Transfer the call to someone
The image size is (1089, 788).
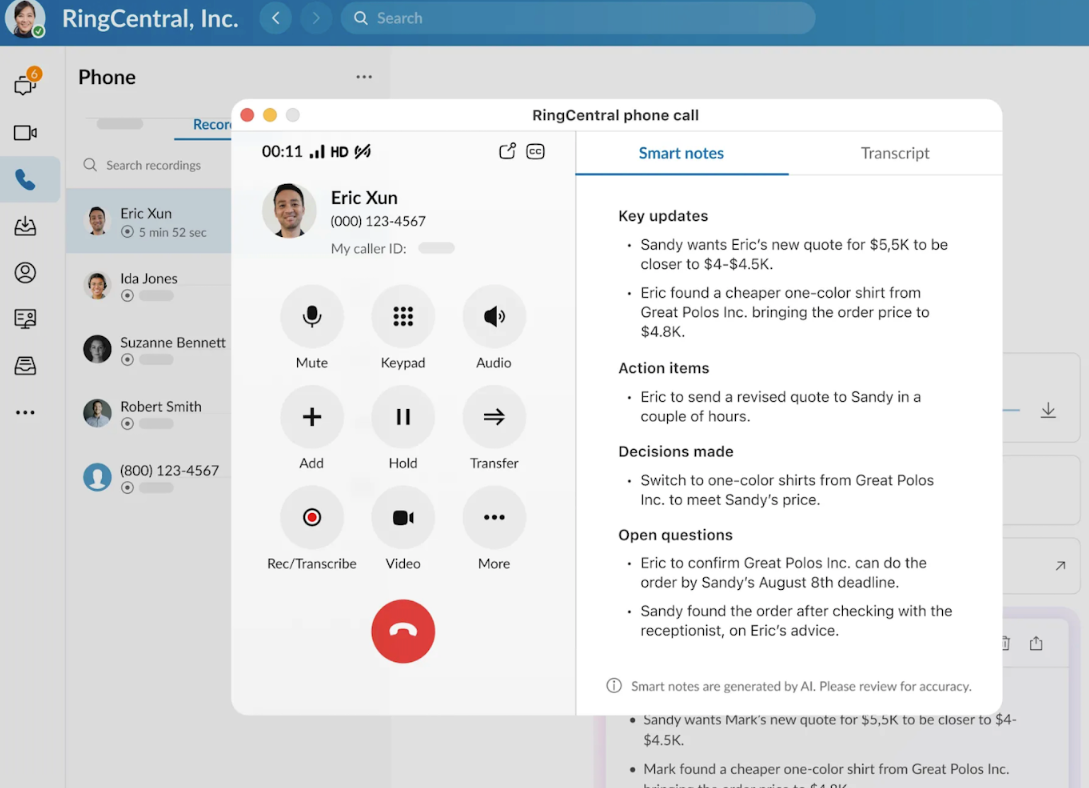[494, 417]
